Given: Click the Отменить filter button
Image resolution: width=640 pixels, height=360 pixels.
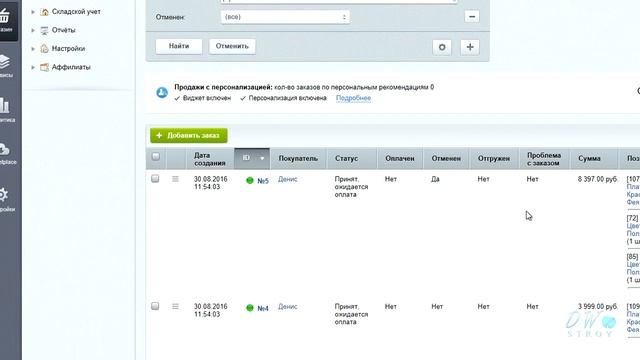Looking at the screenshot, I should 232,46.
